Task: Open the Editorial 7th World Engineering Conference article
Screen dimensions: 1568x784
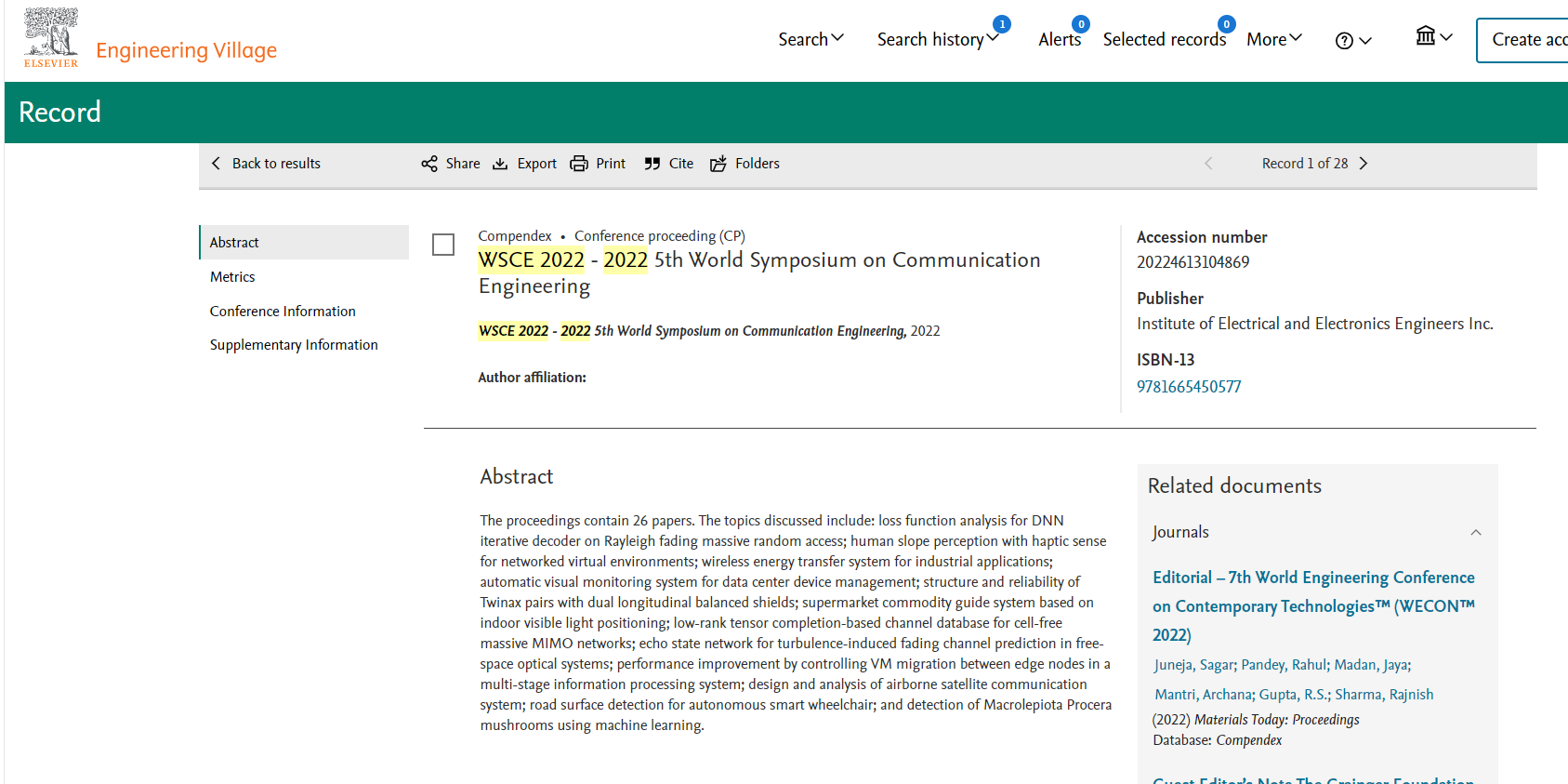Action: pyautogui.click(x=1313, y=606)
